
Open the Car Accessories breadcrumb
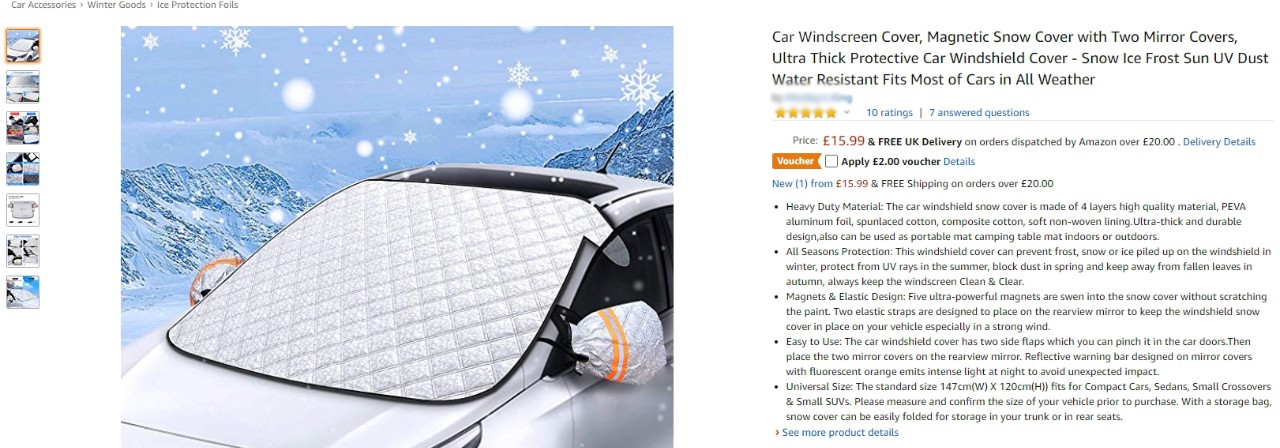coord(43,5)
